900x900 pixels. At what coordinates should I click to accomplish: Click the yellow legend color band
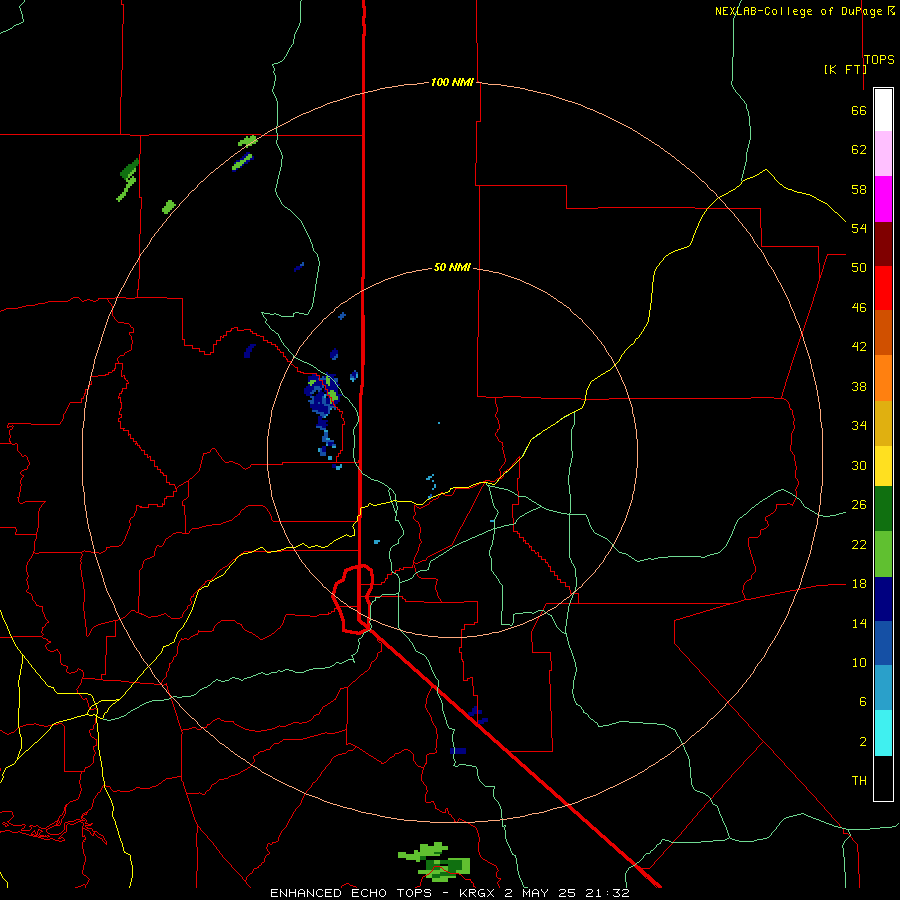pos(883,466)
